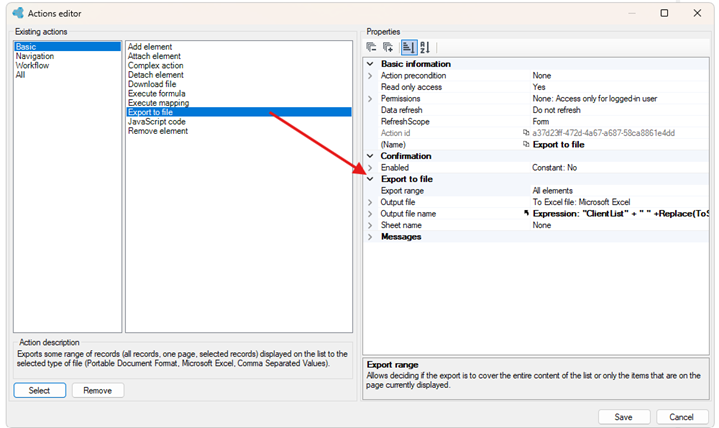Click the Export range value field
The width and height of the screenshot is (719, 428).
pyautogui.click(x=619, y=190)
